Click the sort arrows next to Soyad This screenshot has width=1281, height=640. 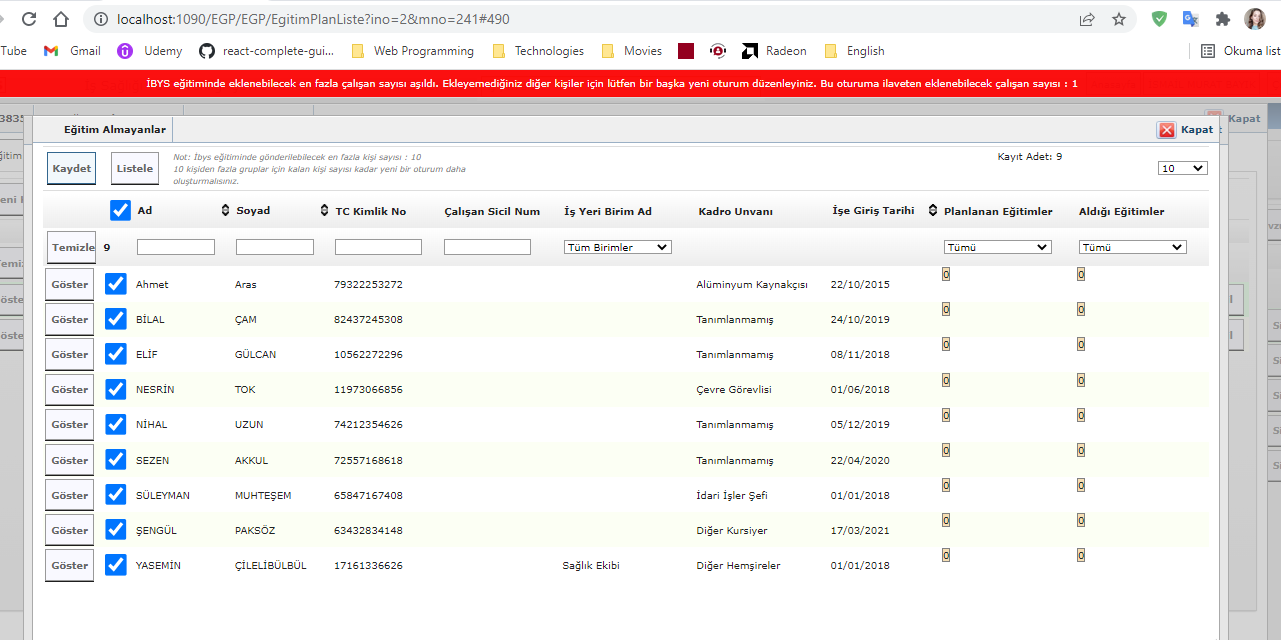point(225,211)
